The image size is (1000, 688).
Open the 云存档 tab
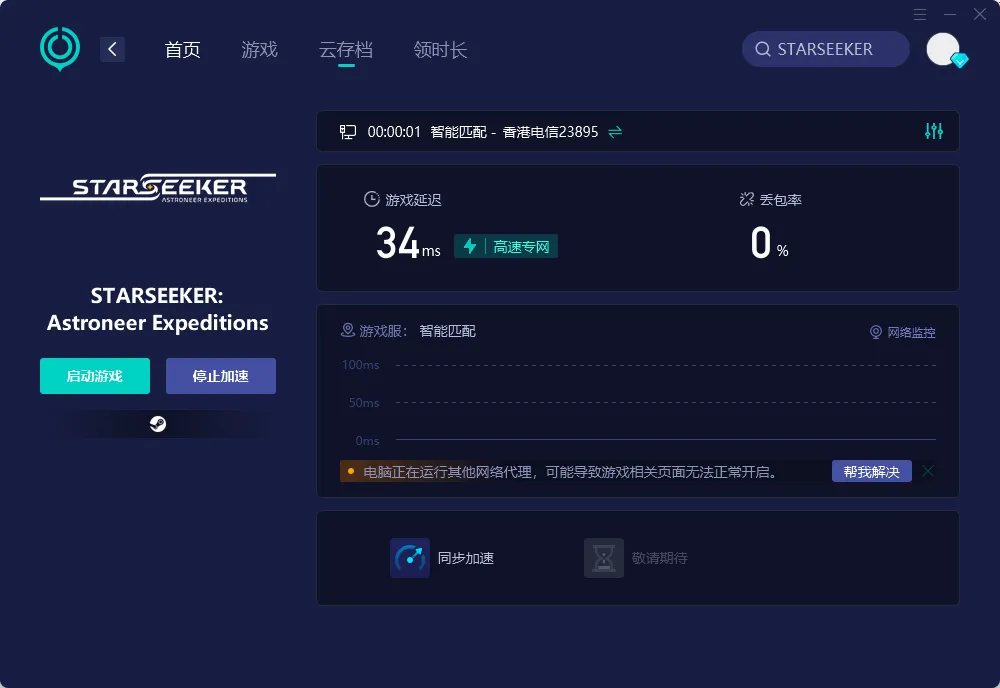pyautogui.click(x=346, y=50)
